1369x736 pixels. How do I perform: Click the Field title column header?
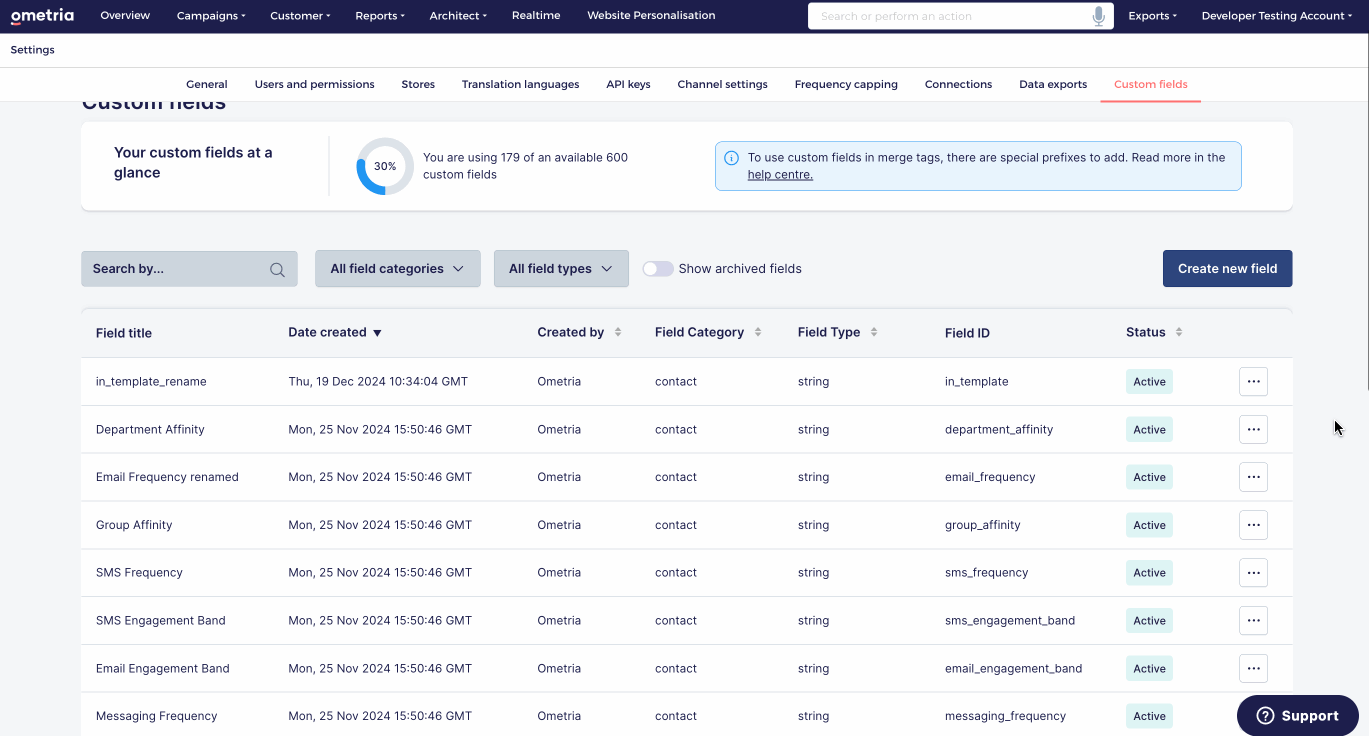pyautogui.click(x=124, y=333)
